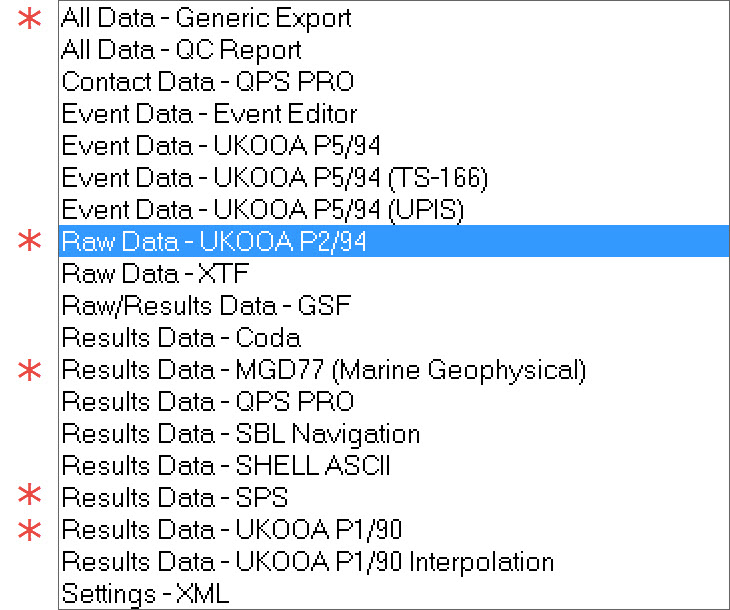
Task: Choose Raw/Results Data - GSF option
Action: coord(206,306)
